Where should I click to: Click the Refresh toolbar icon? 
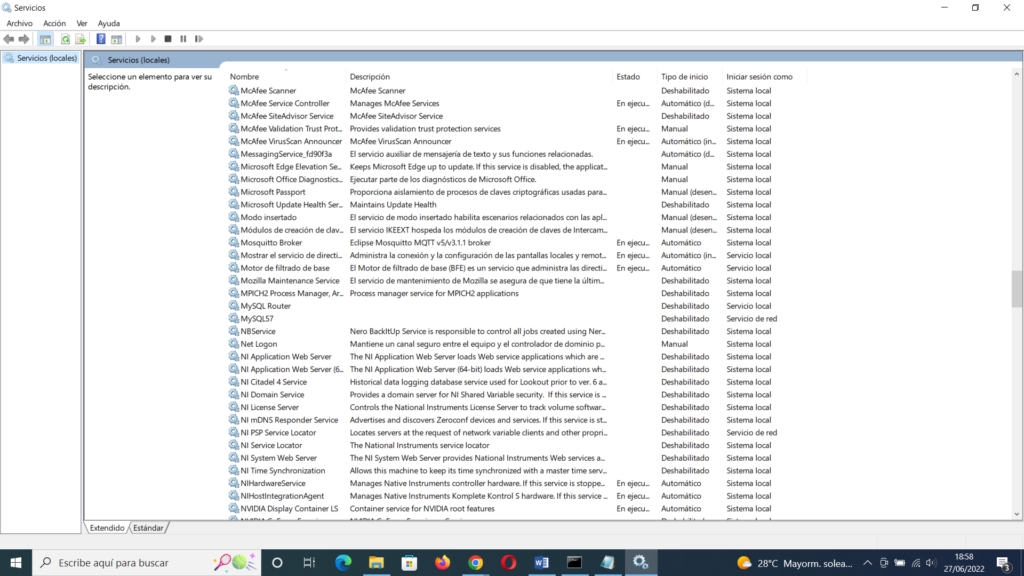pos(65,39)
